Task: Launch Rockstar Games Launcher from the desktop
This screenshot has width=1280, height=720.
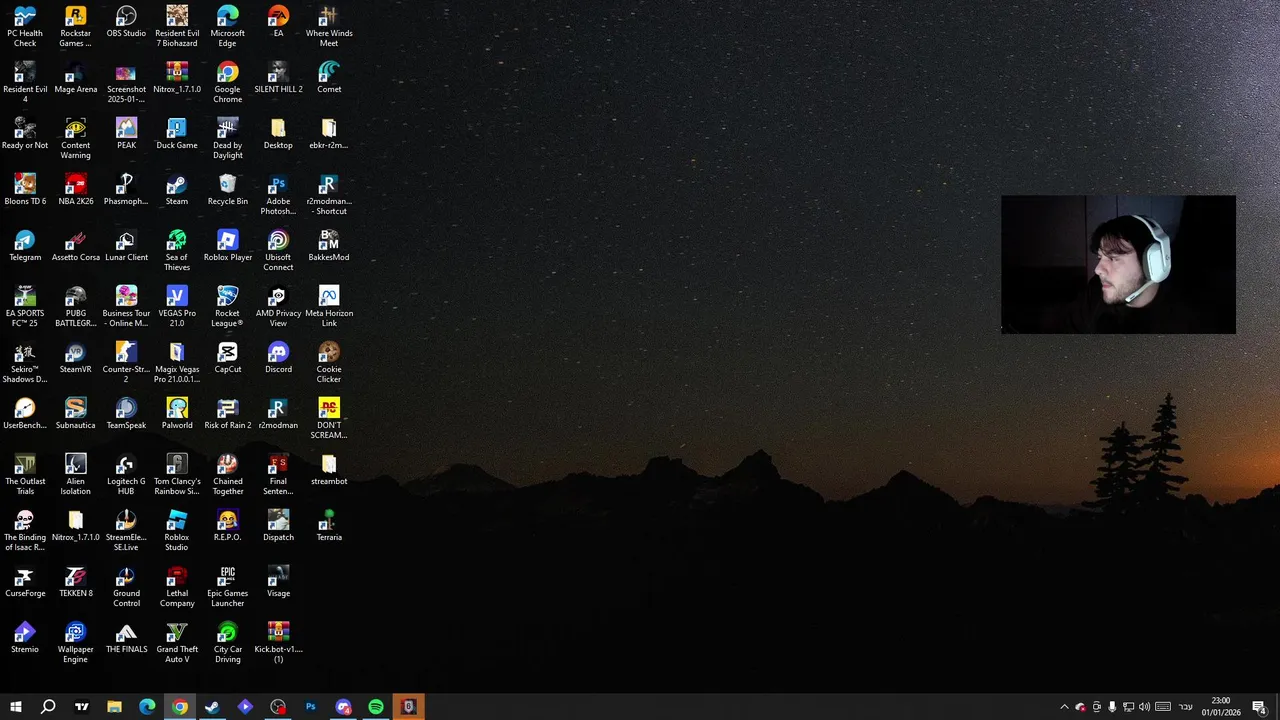Action: (75, 26)
